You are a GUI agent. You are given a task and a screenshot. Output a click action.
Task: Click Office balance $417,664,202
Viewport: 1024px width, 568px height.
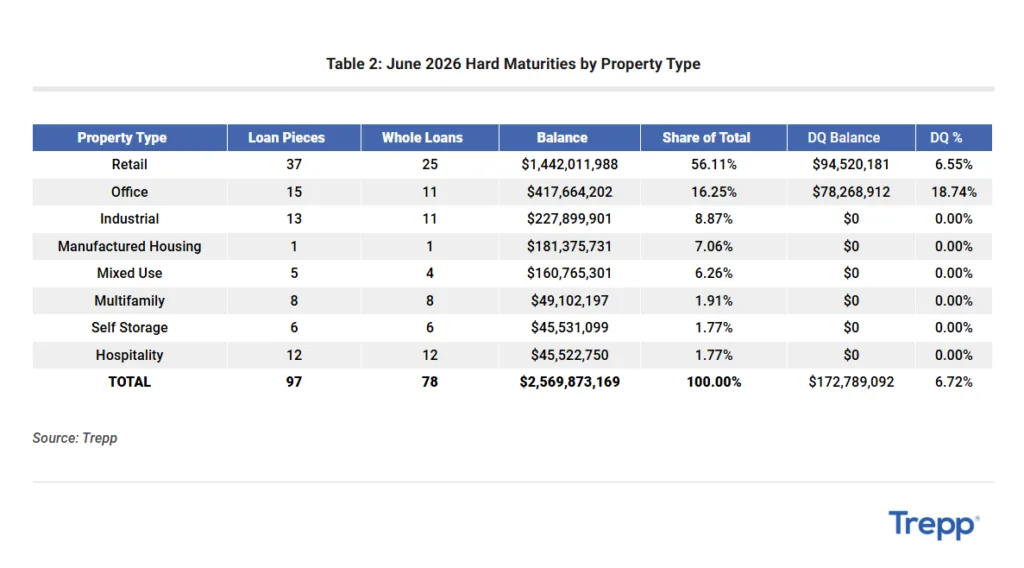[x=569, y=192]
